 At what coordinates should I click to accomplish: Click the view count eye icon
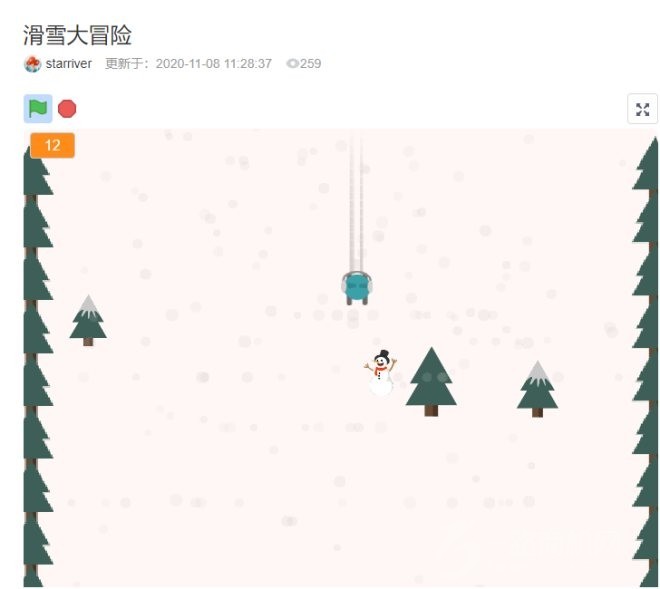pyautogui.click(x=292, y=64)
